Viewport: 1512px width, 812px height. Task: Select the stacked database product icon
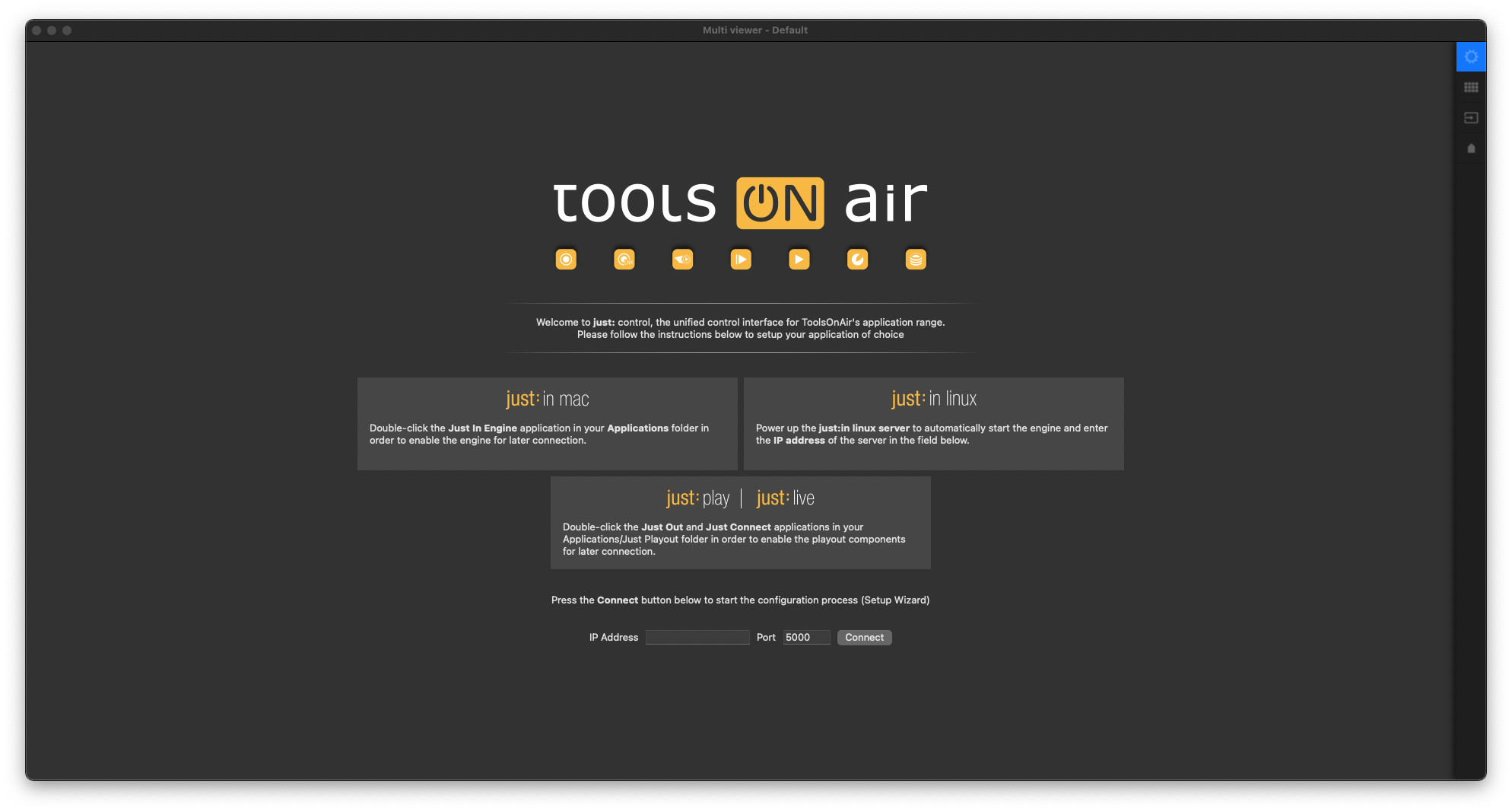[x=916, y=260]
